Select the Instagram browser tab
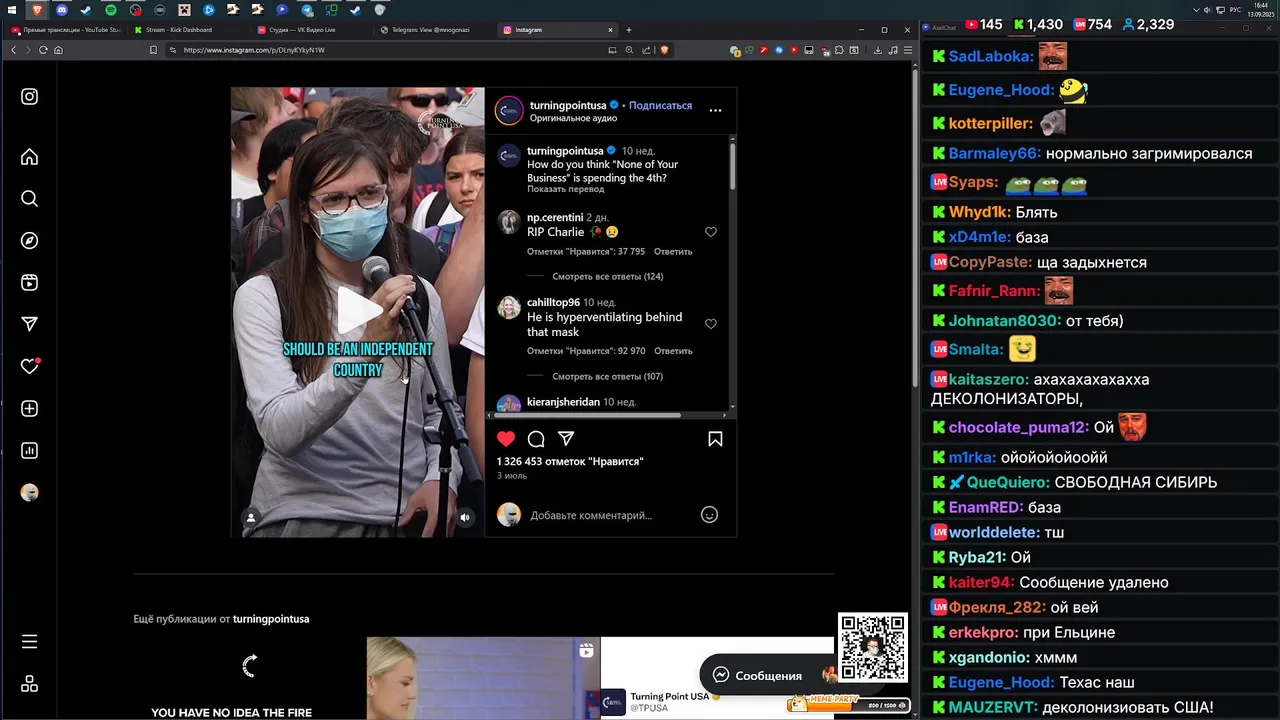 (558, 30)
